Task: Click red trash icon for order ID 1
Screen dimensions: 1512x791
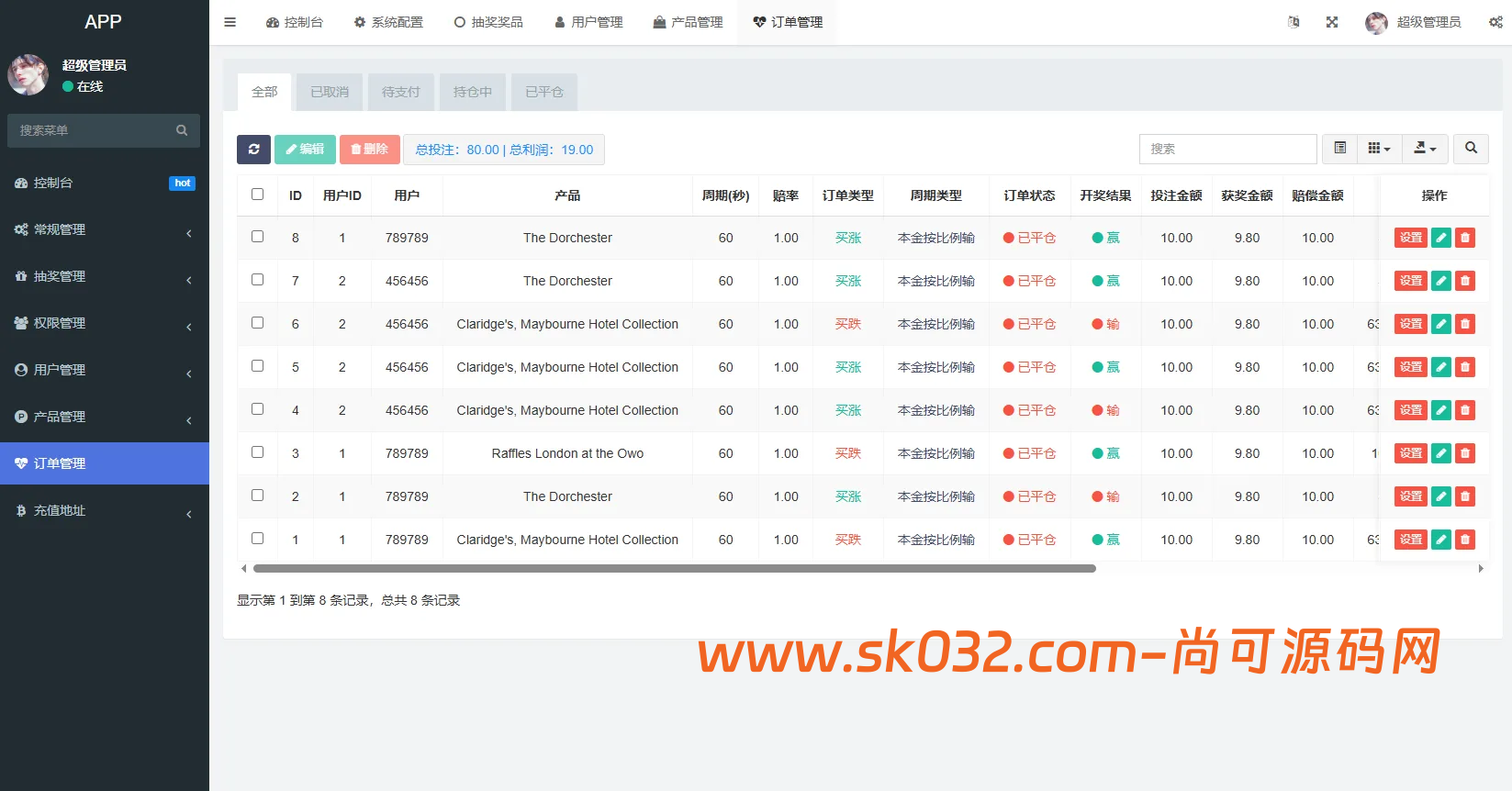Action: [x=1465, y=540]
